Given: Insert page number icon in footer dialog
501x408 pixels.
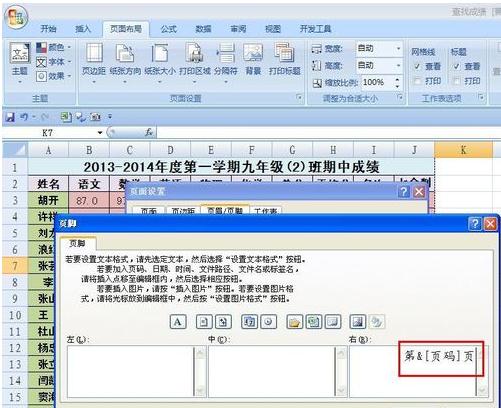Looking at the screenshot, I should click(204, 322).
